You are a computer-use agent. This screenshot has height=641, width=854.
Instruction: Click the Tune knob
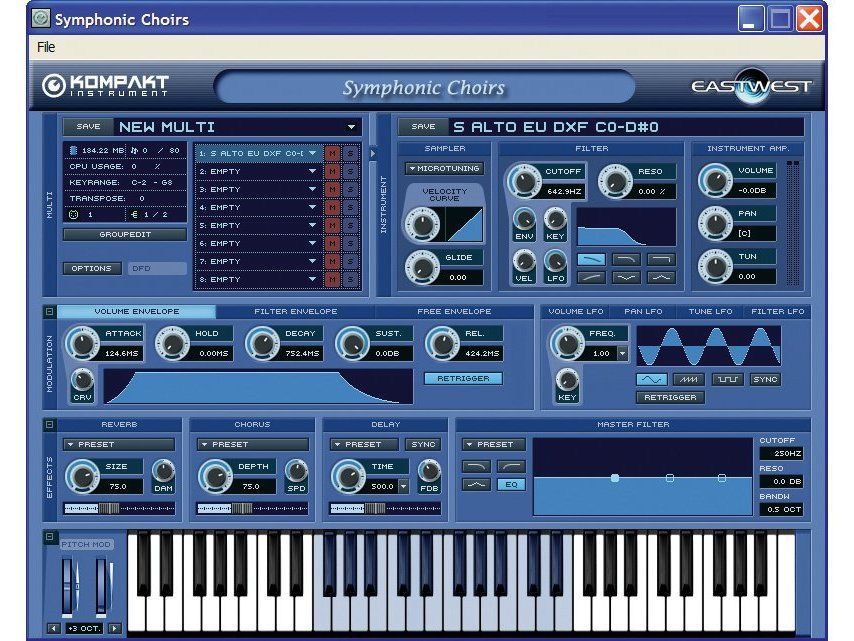click(x=715, y=266)
